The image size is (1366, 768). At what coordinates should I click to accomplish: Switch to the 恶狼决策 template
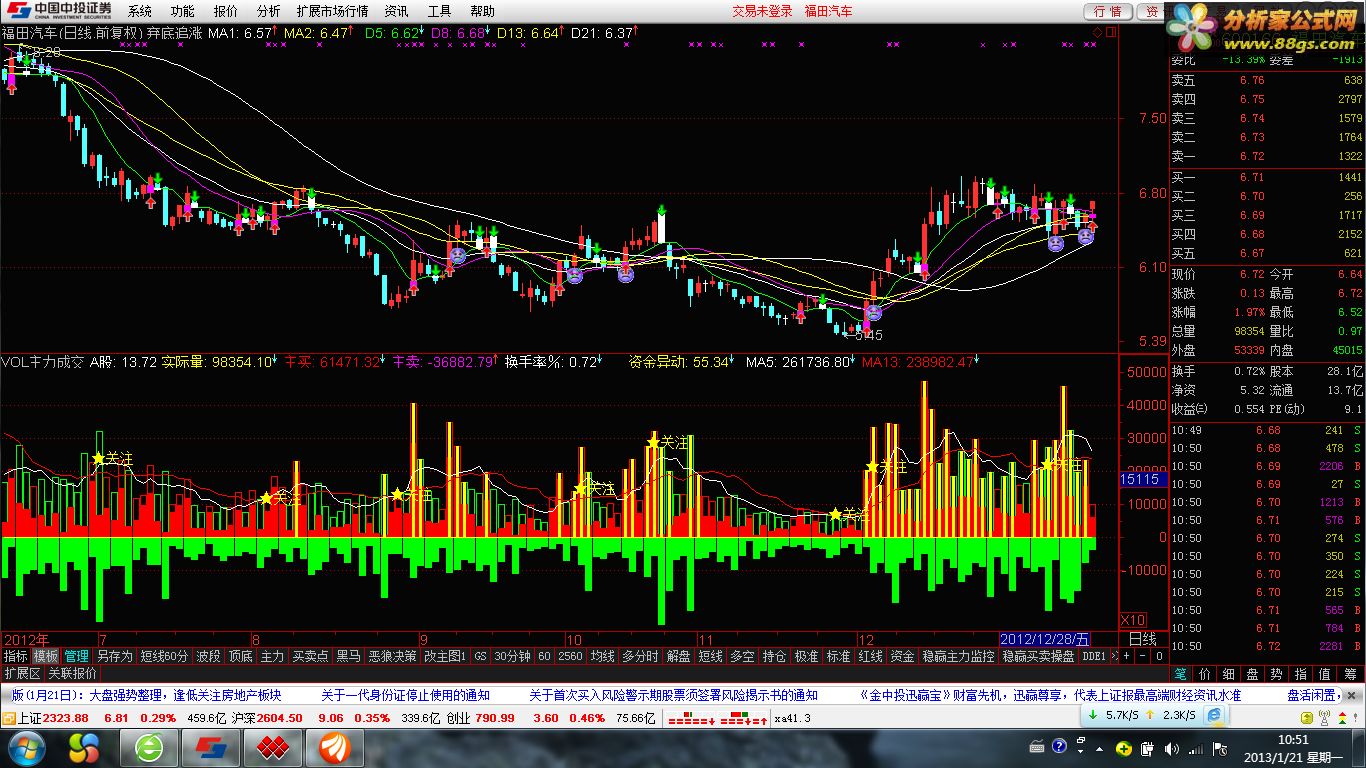(392, 656)
